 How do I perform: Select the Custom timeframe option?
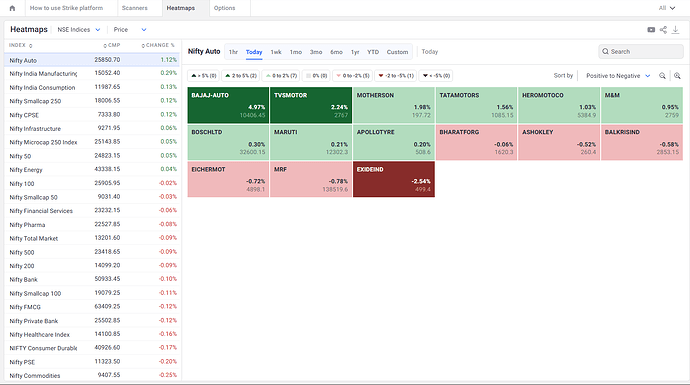(397, 52)
